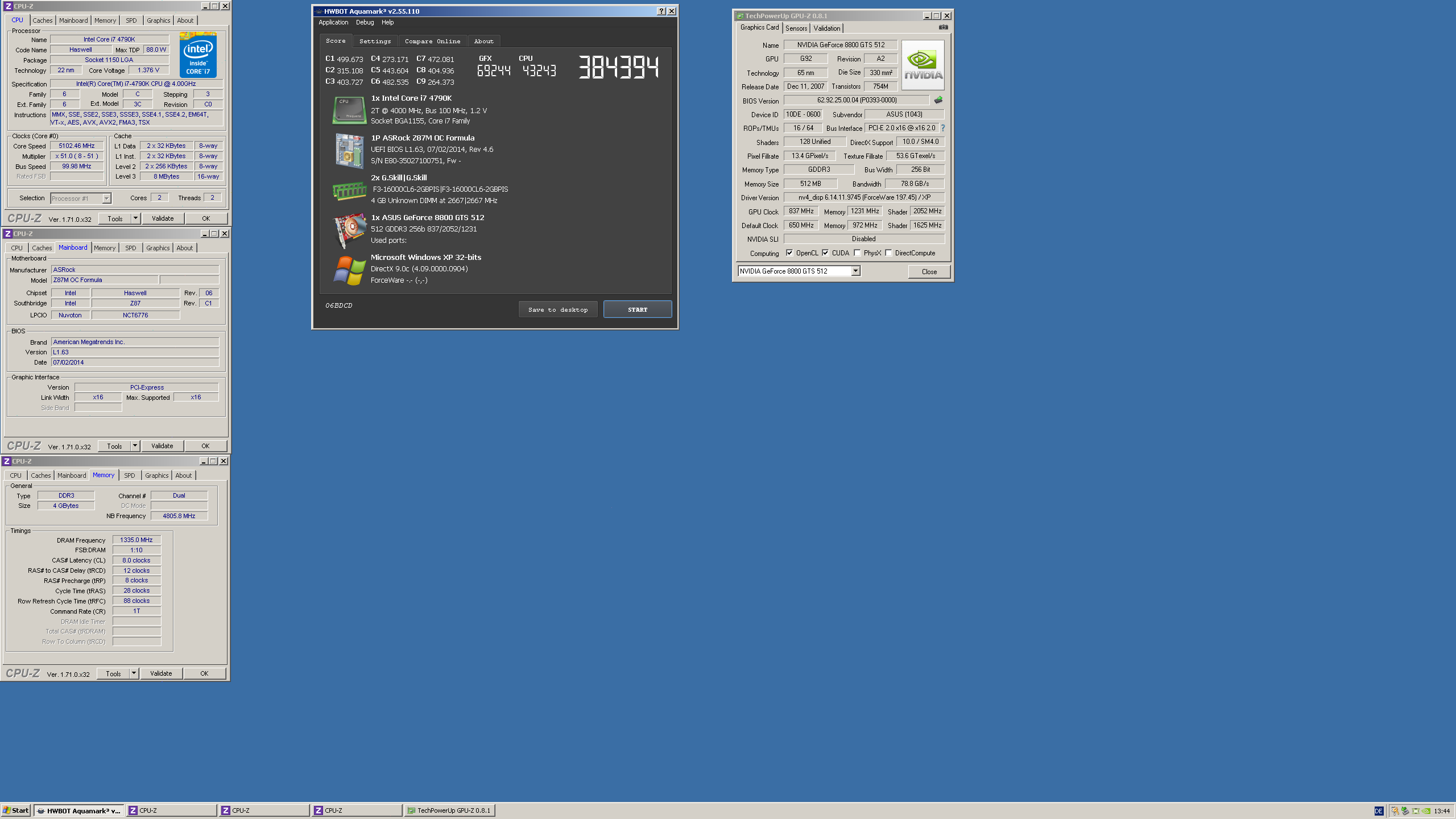Switch to Compare Online tab in Aquamark
The width and height of the screenshot is (1456, 819).
coord(433,41)
